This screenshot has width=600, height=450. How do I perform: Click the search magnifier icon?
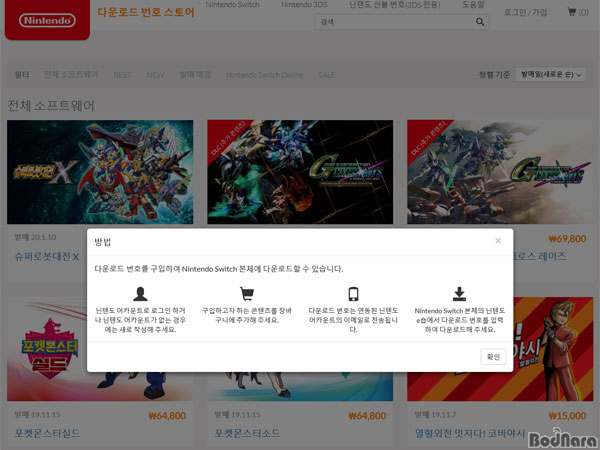click(x=479, y=22)
